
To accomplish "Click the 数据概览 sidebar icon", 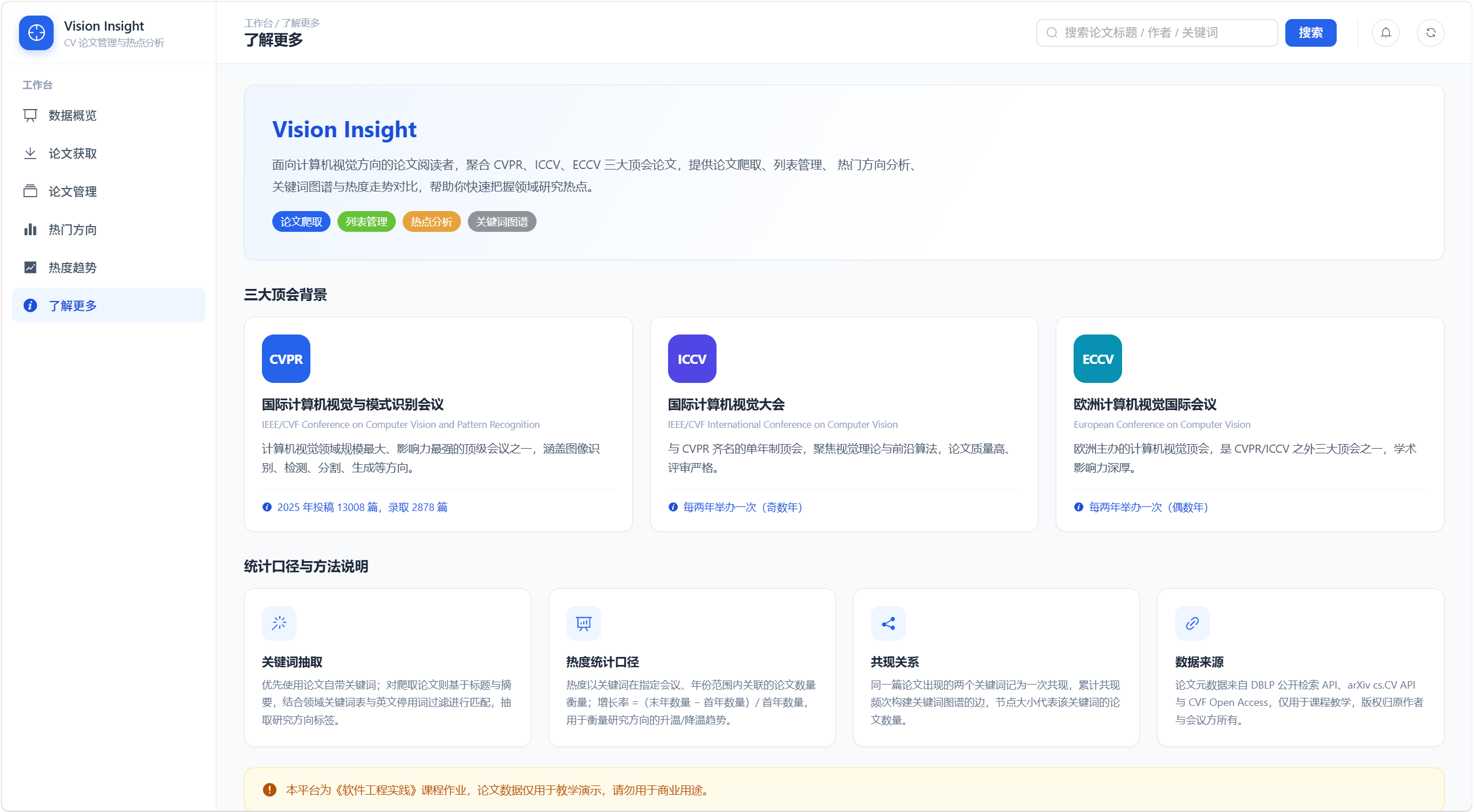I will click(x=30, y=115).
